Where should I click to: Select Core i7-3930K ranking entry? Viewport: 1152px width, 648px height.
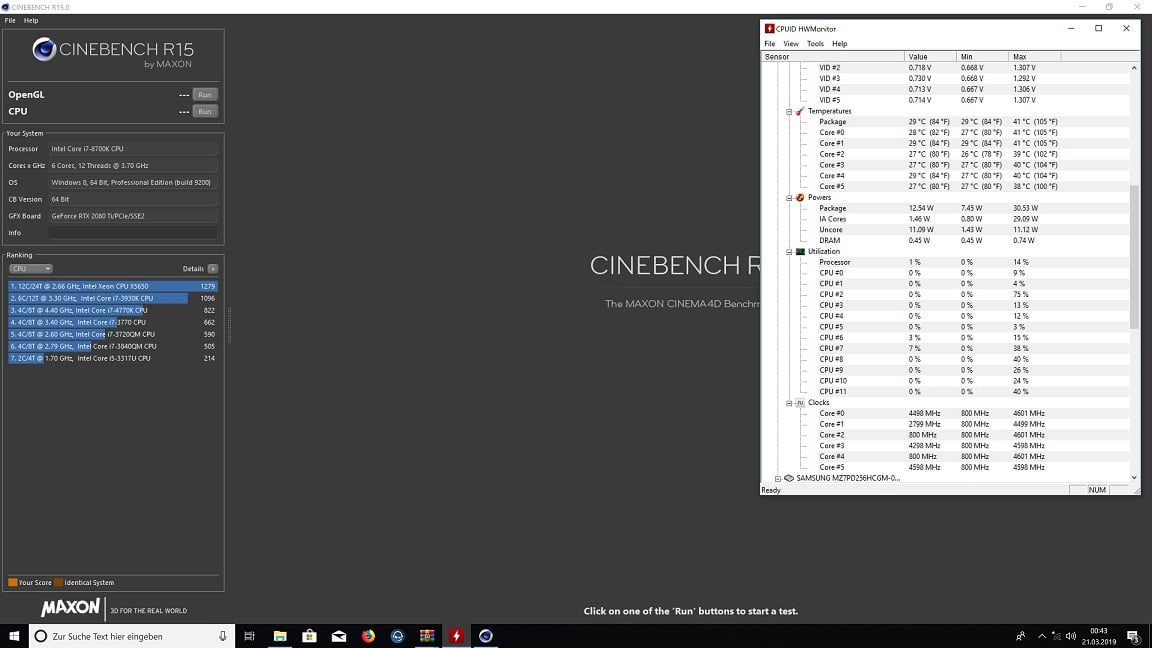[113, 298]
